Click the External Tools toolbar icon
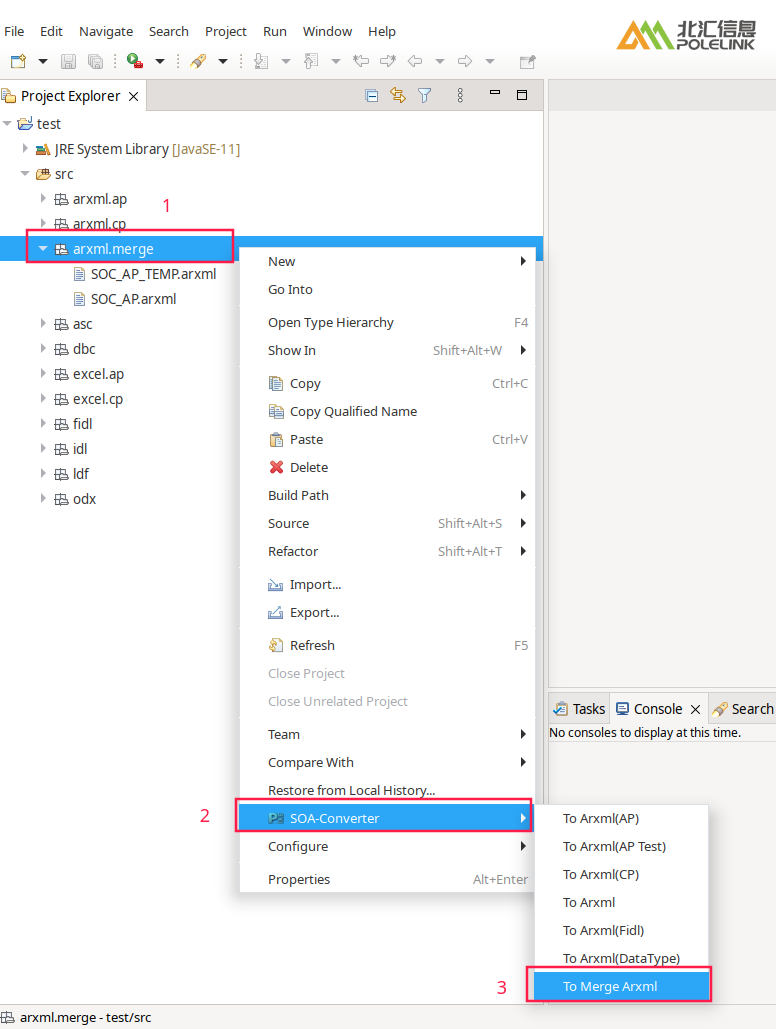Screen dimensions: 776x1029 (x=198, y=62)
